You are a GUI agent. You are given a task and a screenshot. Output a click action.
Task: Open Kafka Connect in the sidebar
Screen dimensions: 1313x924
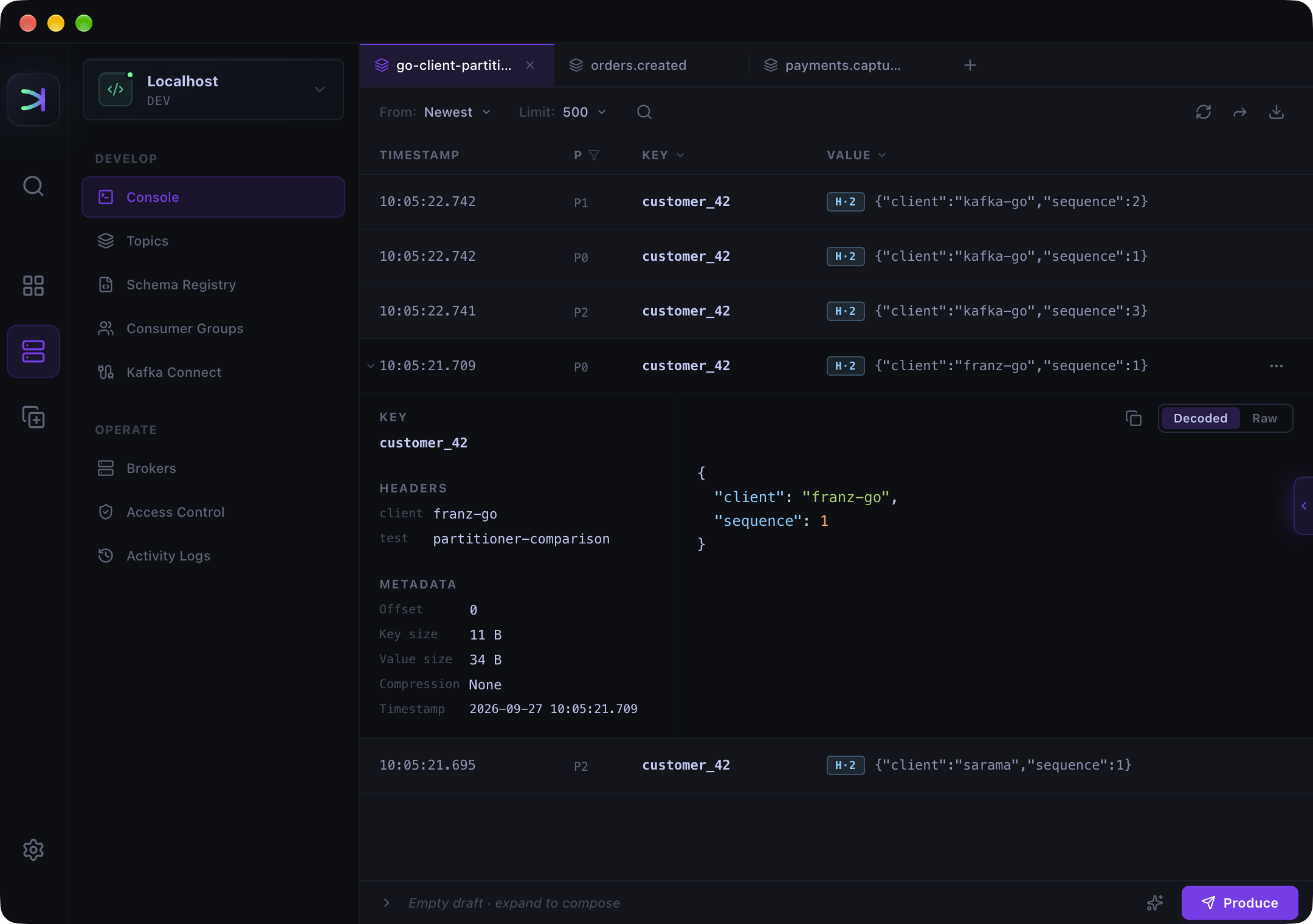coord(213,372)
